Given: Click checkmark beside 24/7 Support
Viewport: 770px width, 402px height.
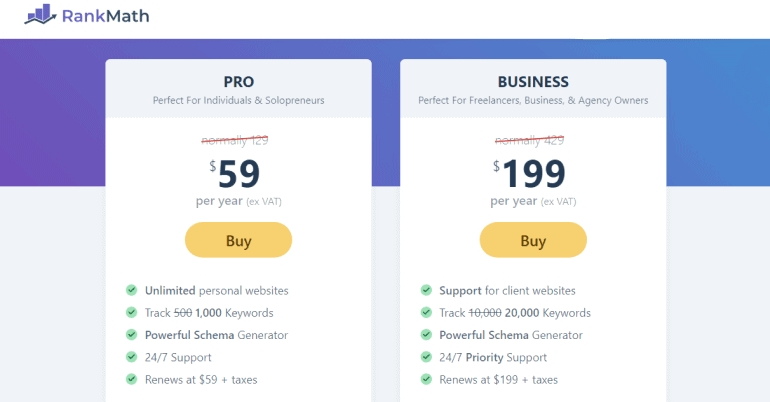Looking at the screenshot, I should (132, 357).
